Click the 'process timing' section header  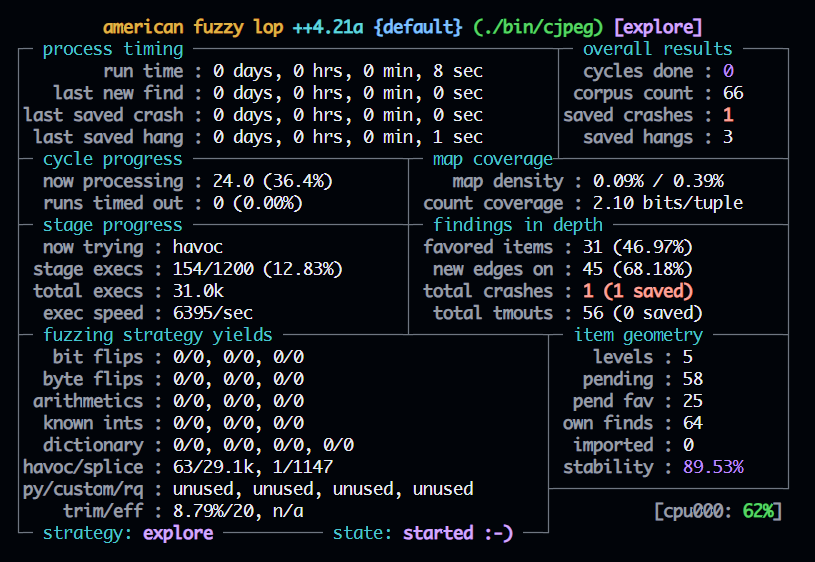[113, 49]
